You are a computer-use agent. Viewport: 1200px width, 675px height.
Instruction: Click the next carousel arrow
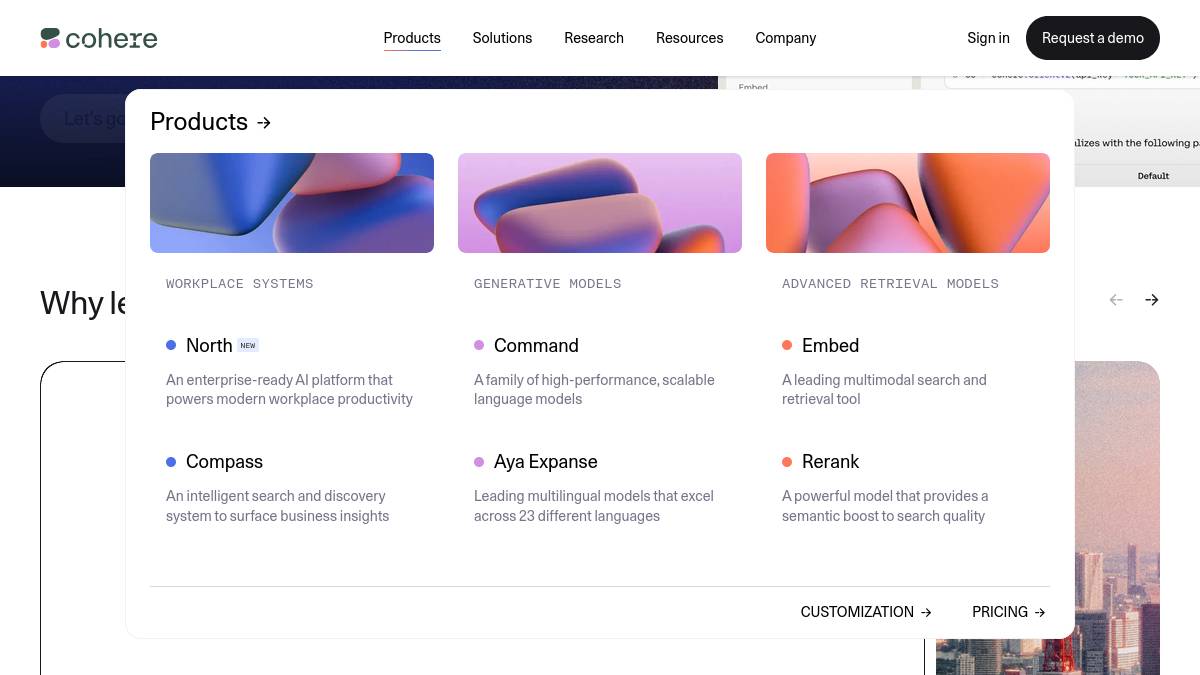(x=1152, y=300)
